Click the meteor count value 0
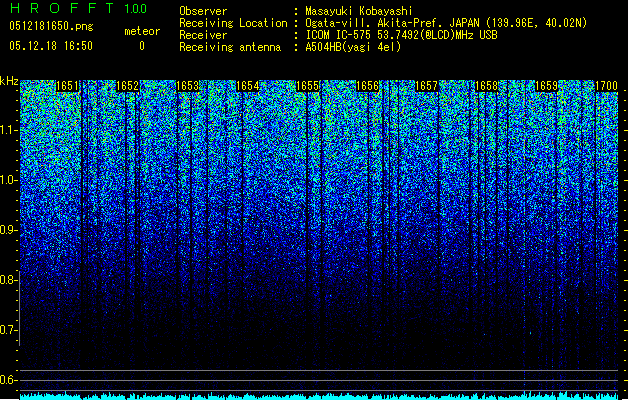 [x=142, y=46]
